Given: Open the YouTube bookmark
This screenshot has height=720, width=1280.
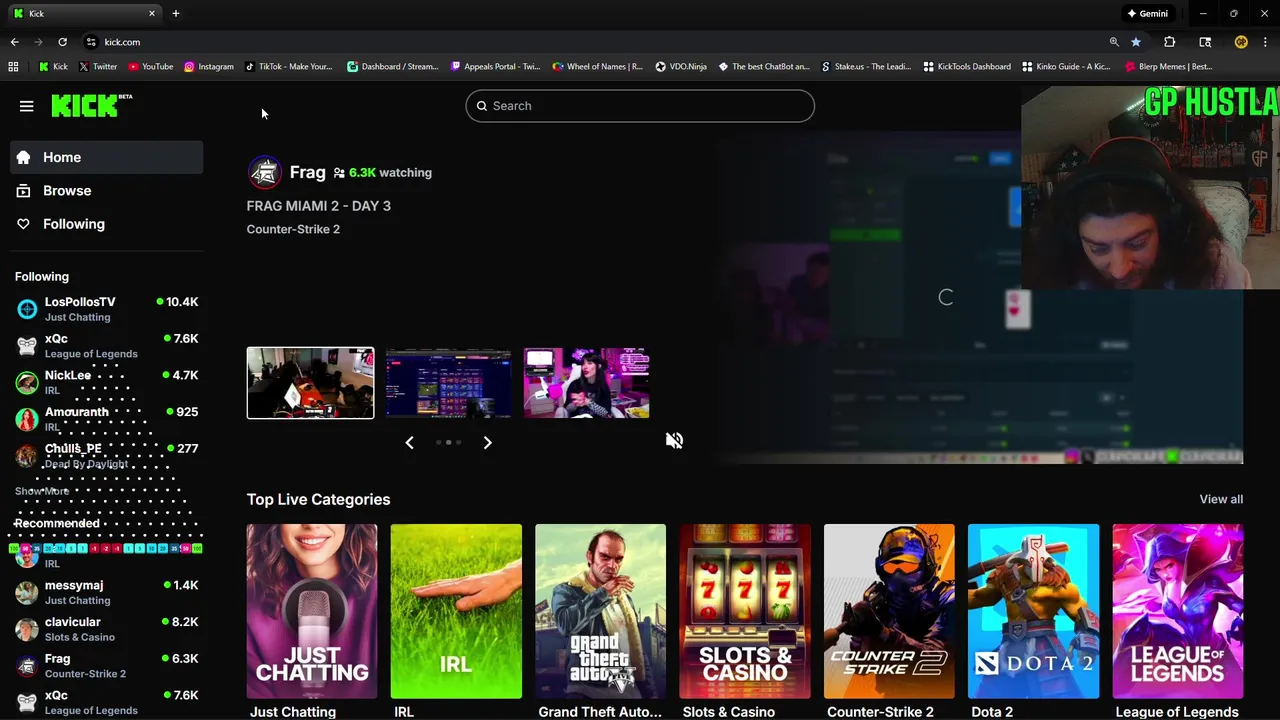Looking at the screenshot, I should pyautogui.click(x=149, y=67).
